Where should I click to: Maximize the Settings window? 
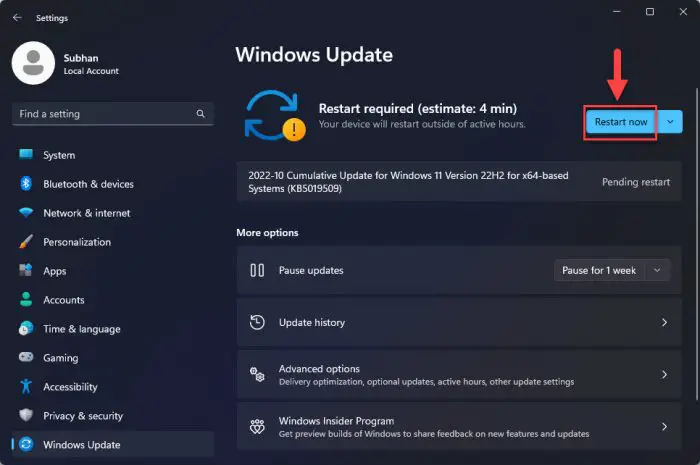coord(650,12)
